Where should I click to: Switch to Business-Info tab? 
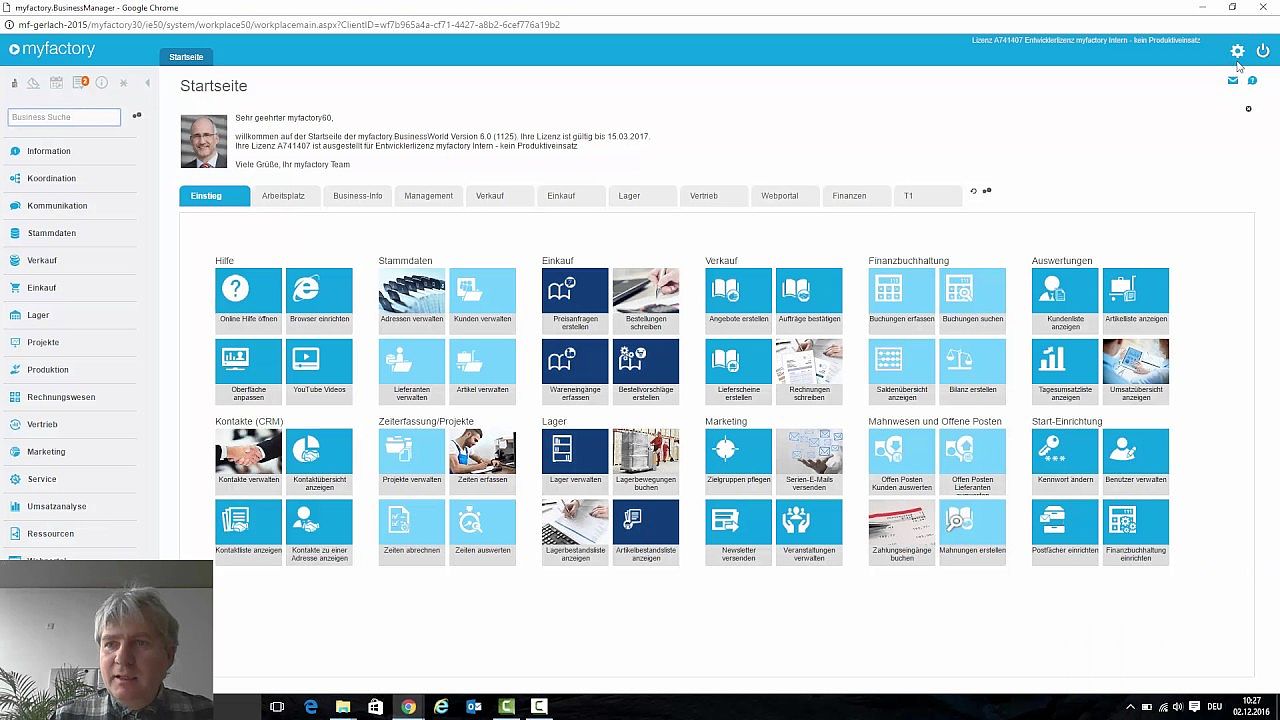[358, 196]
